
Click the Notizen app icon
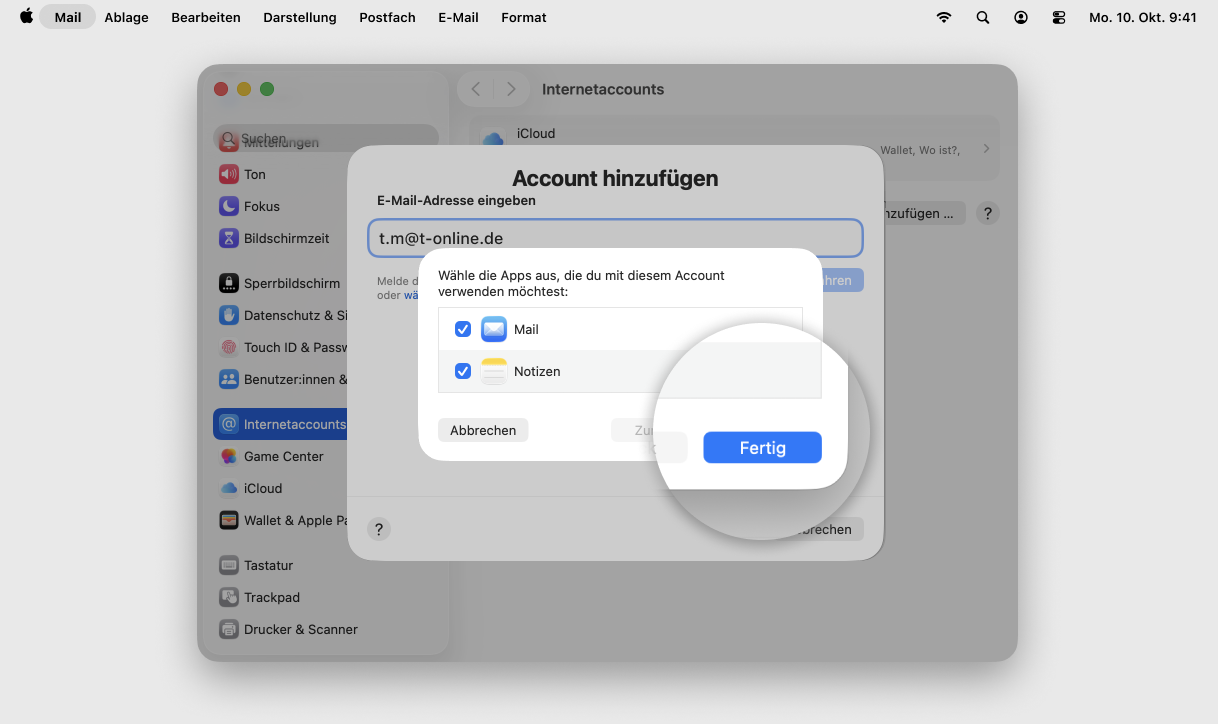pos(494,371)
